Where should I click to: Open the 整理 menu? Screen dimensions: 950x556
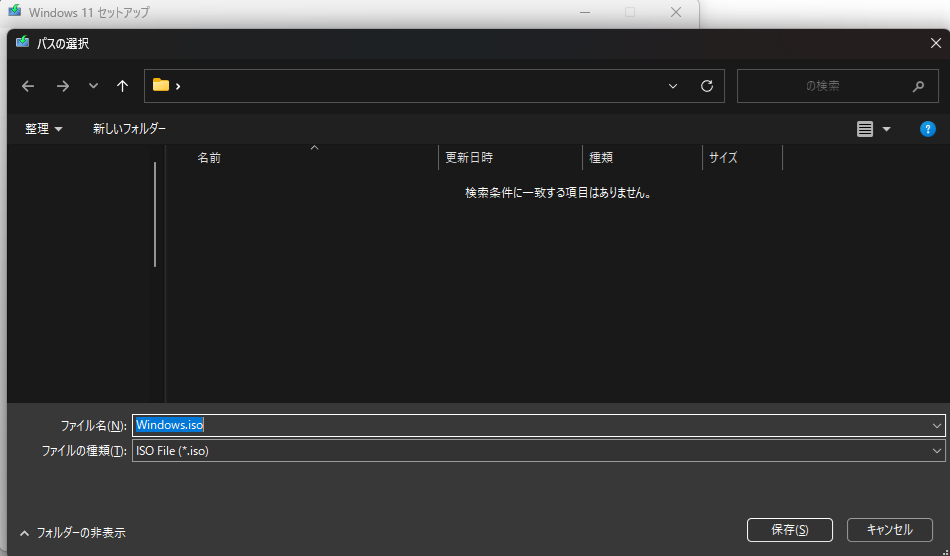(43, 129)
